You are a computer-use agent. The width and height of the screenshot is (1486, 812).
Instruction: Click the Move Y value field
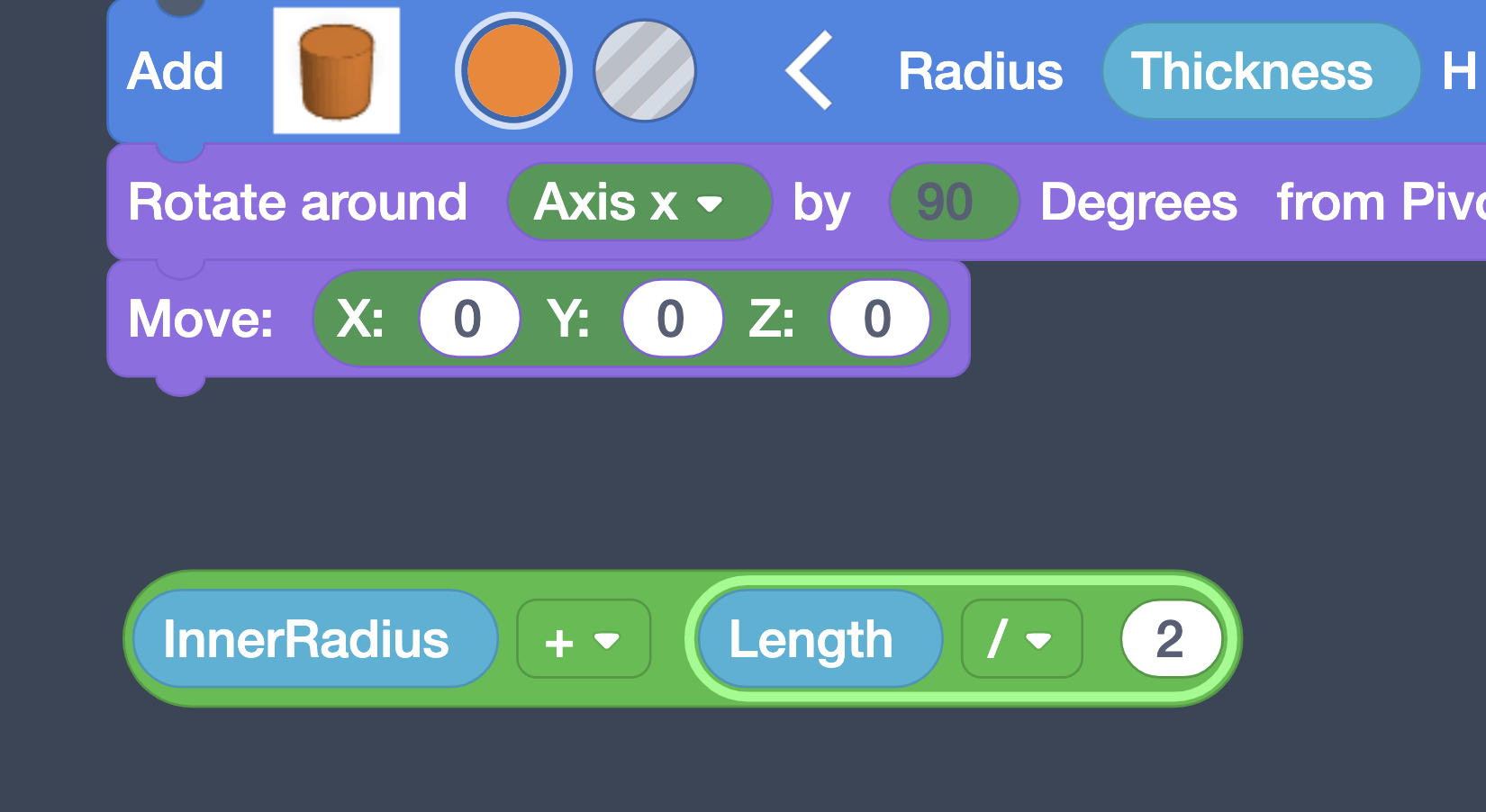pyautogui.click(x=672, y=319)
